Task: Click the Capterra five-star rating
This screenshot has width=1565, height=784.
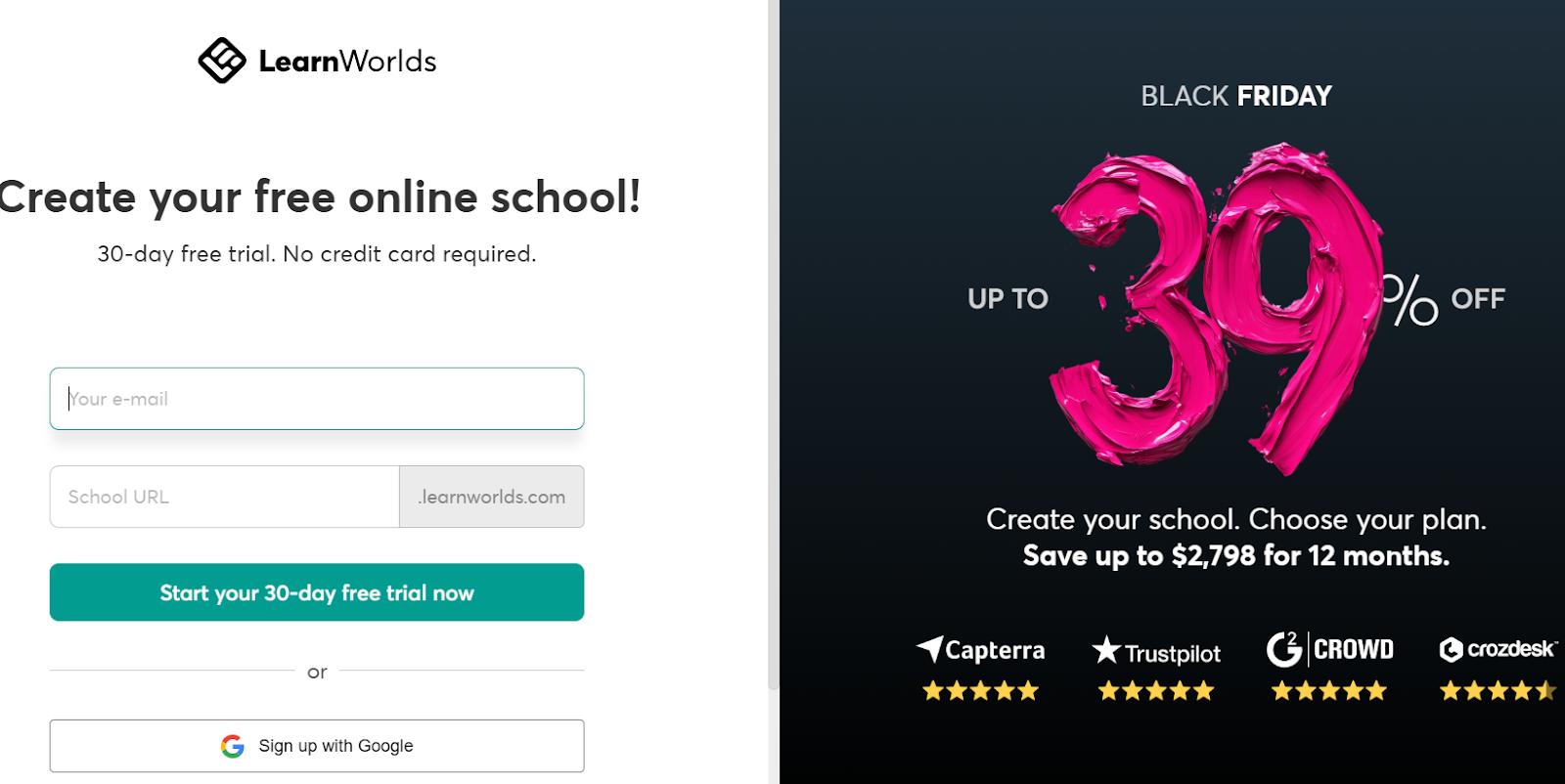Action: coord(980,691)
